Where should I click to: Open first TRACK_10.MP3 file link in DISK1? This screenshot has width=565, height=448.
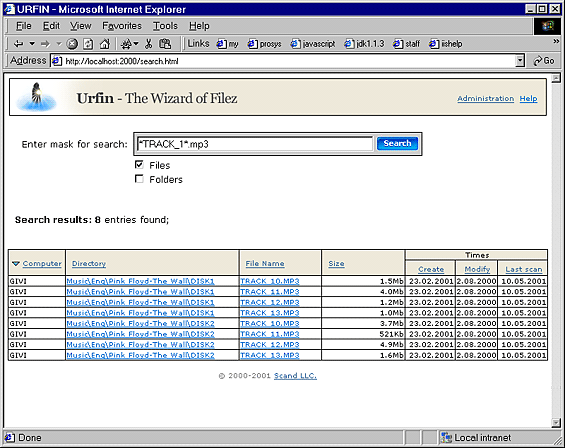click(270, 281)
